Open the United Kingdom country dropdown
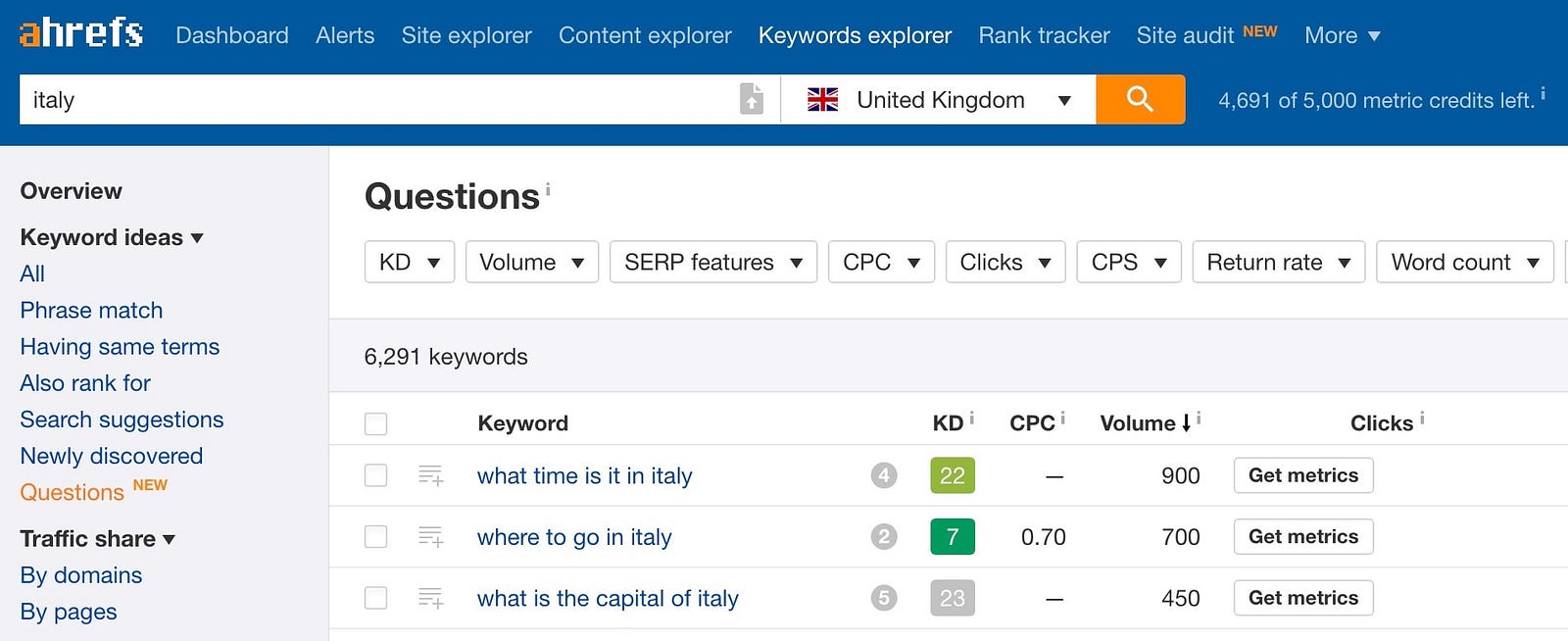Screen dimensions: 1568x641 [938, 99]
